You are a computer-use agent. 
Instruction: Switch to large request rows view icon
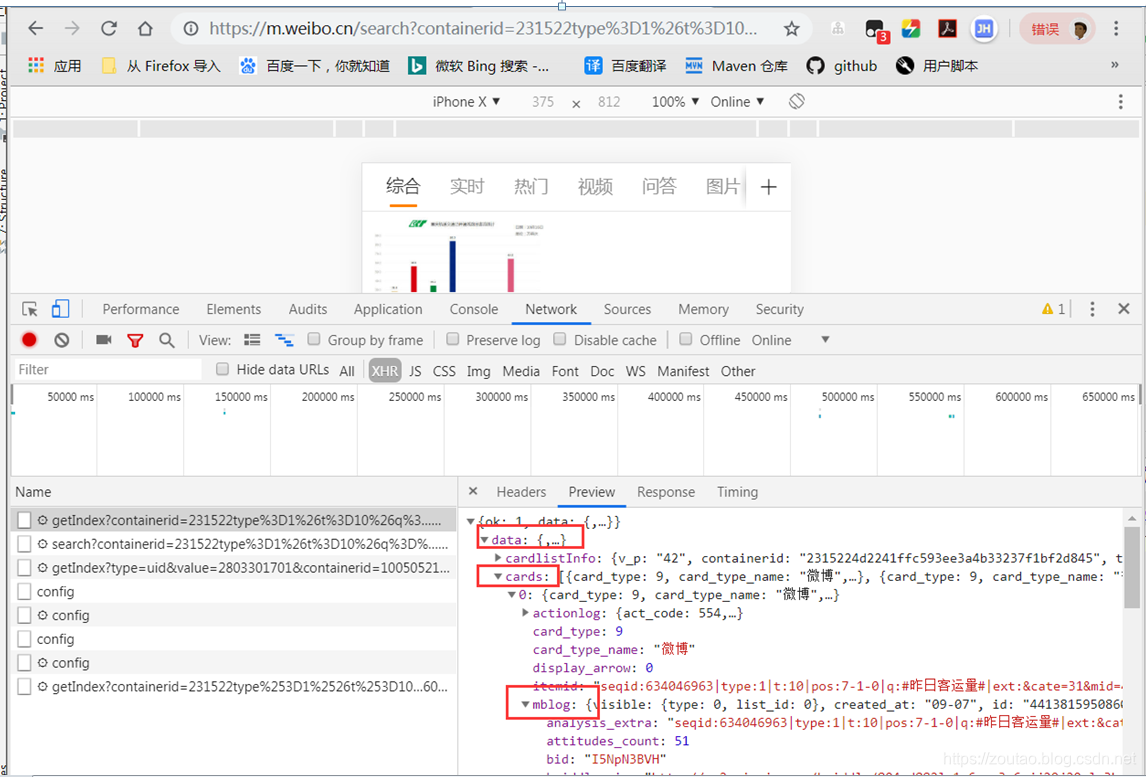pos(252,340)
